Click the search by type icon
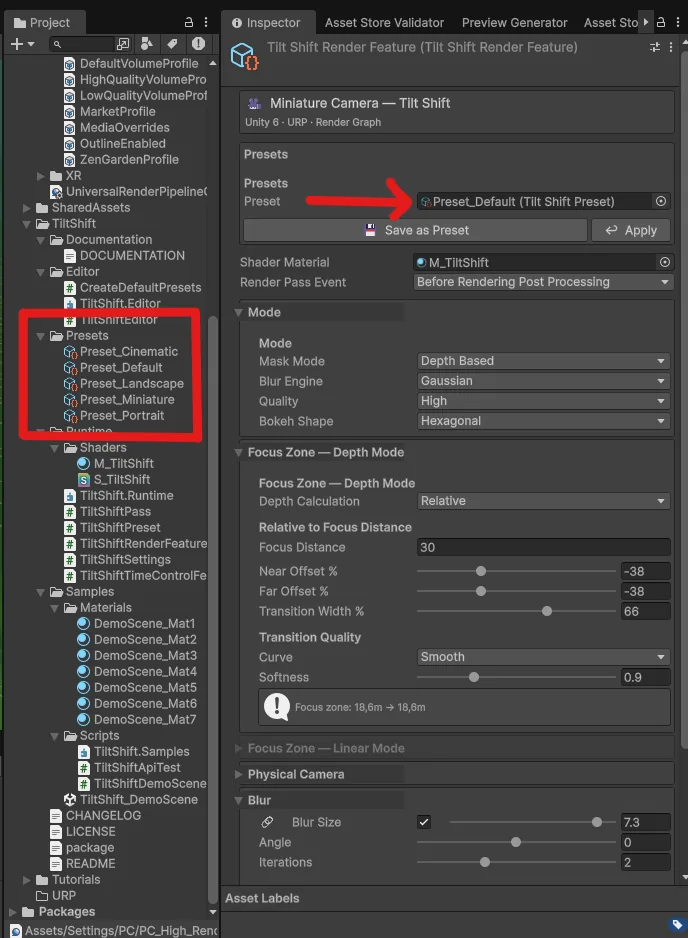Image resolution: width=688 pixels, height=938 pixels. [146, 44]
